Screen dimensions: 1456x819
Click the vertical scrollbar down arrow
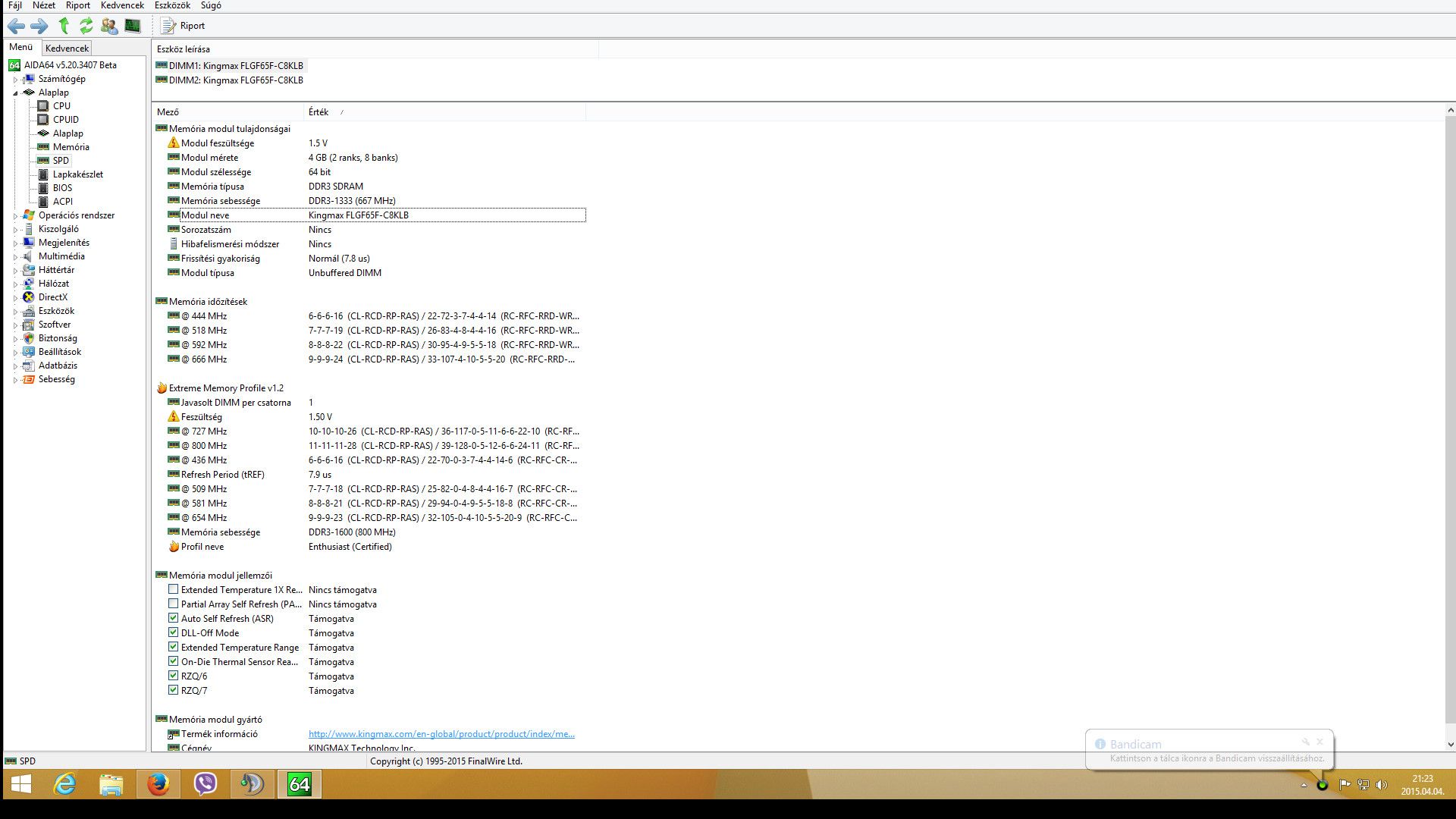[x=1450, y=745]
